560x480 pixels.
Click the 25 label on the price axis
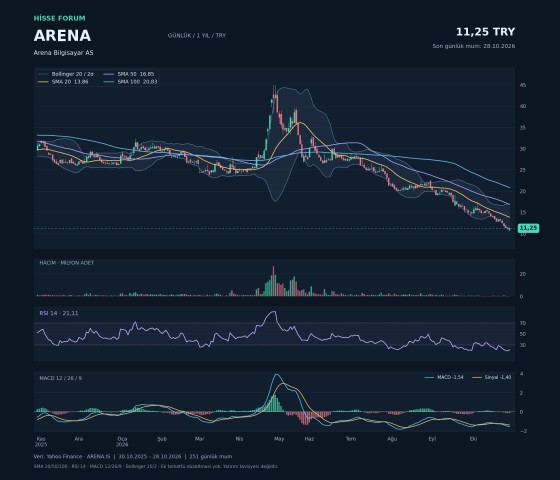tap(523, 170)
